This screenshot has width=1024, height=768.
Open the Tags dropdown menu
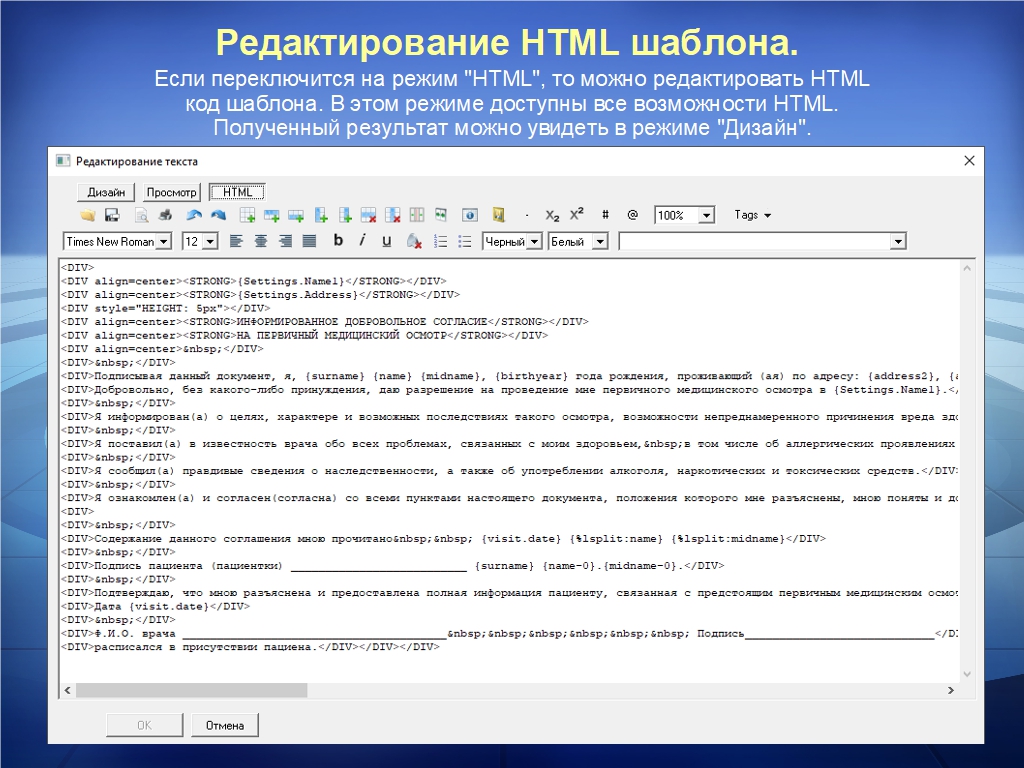point(753,215)
